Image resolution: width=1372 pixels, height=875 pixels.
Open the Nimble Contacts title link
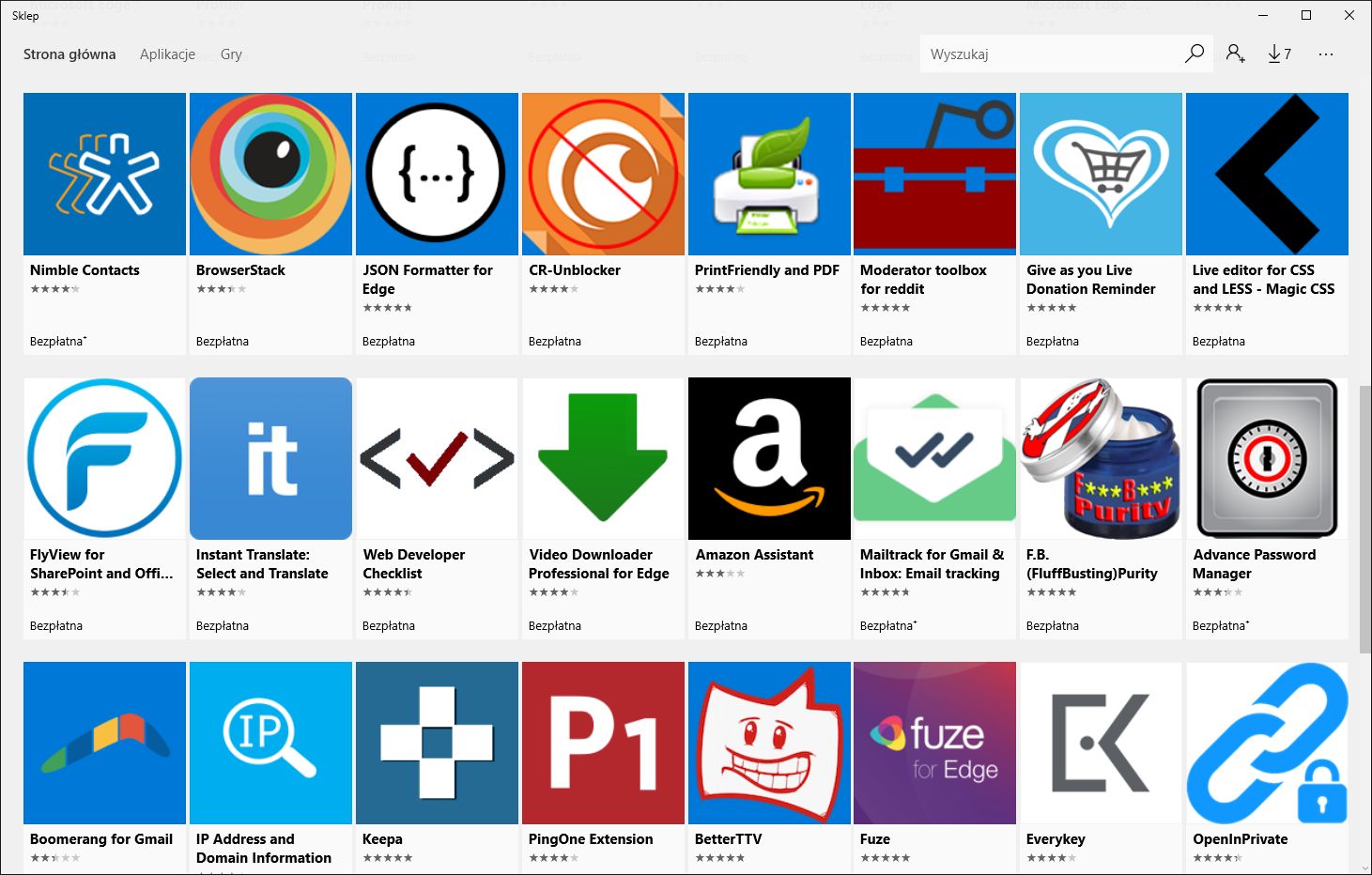click(x=85, y=269)
